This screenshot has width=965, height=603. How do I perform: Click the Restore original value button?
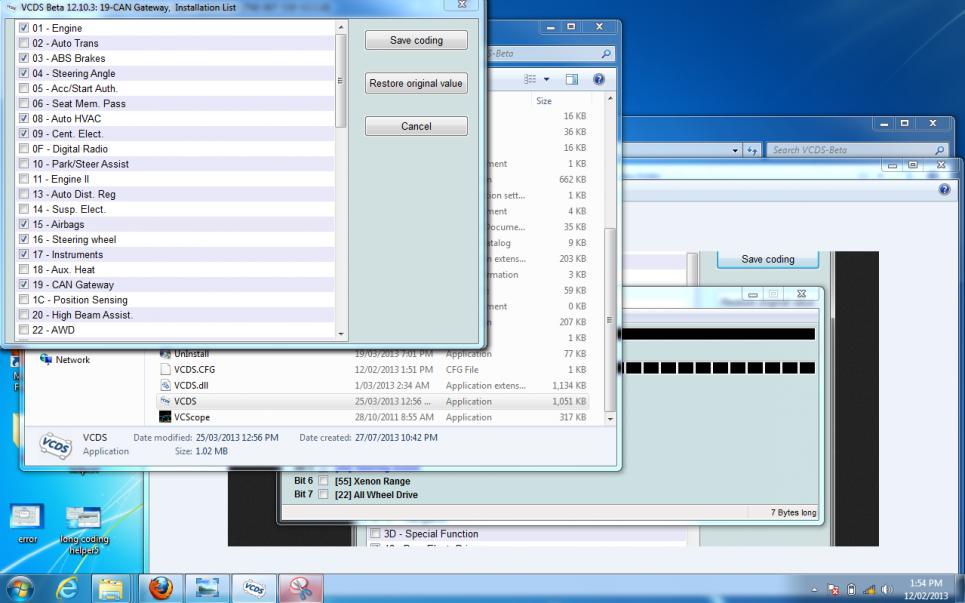416,83
